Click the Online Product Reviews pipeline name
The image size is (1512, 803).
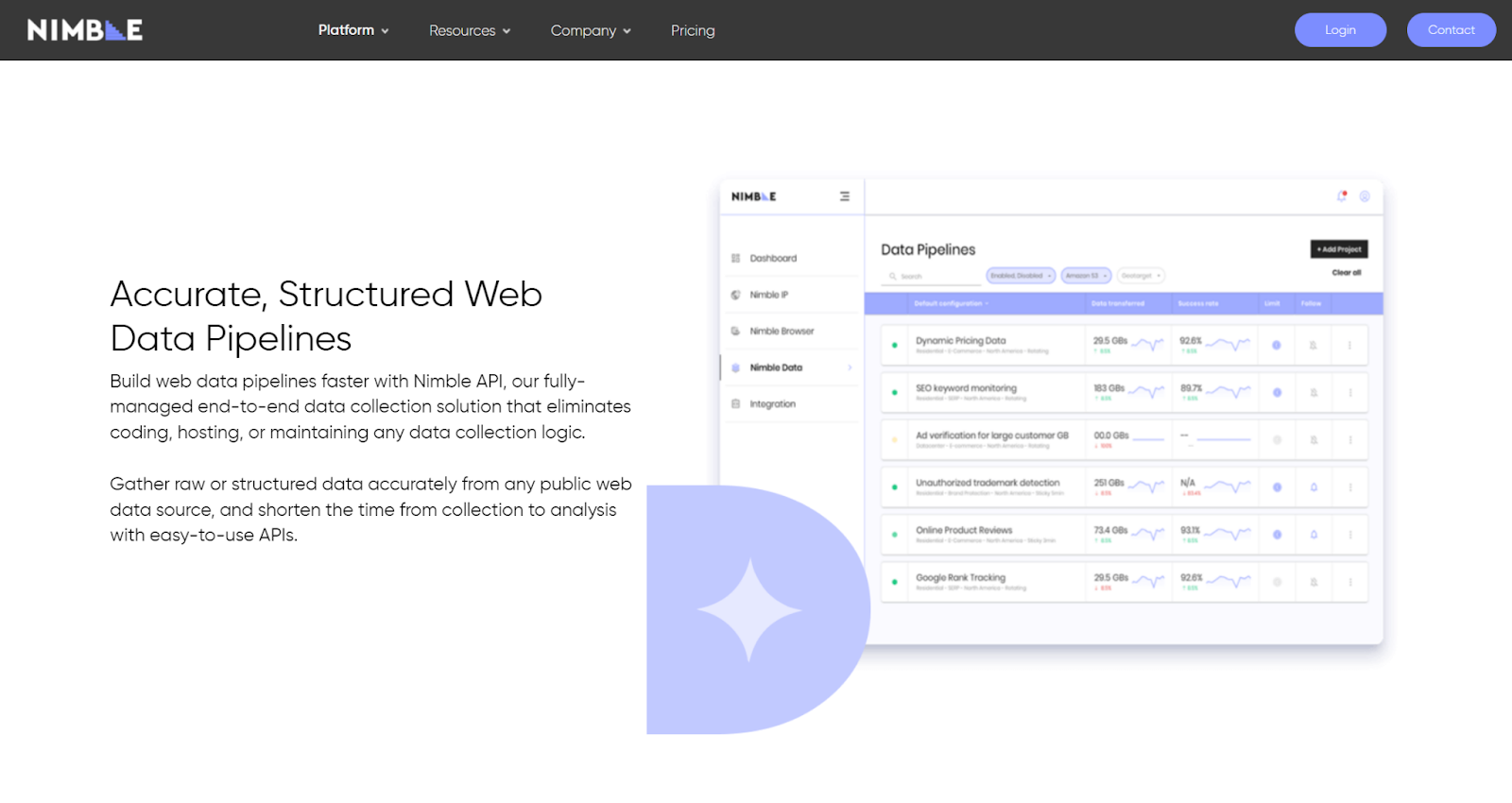pos(963,530)
